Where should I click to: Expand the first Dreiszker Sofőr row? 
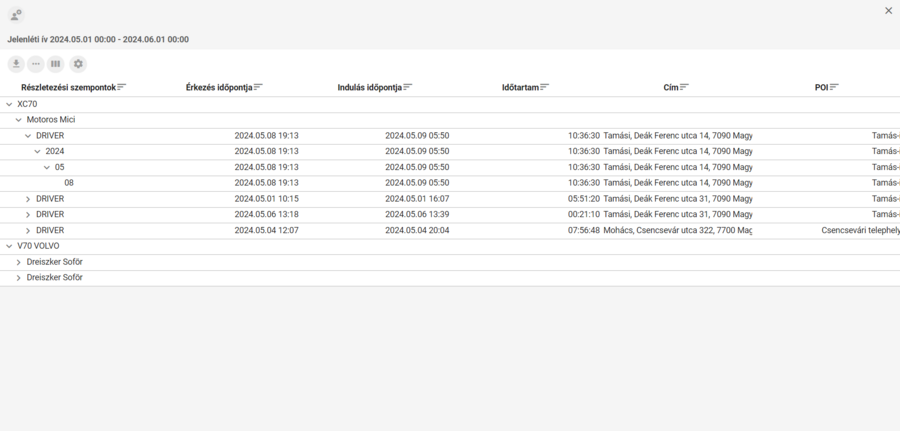(x=19, y=262)
